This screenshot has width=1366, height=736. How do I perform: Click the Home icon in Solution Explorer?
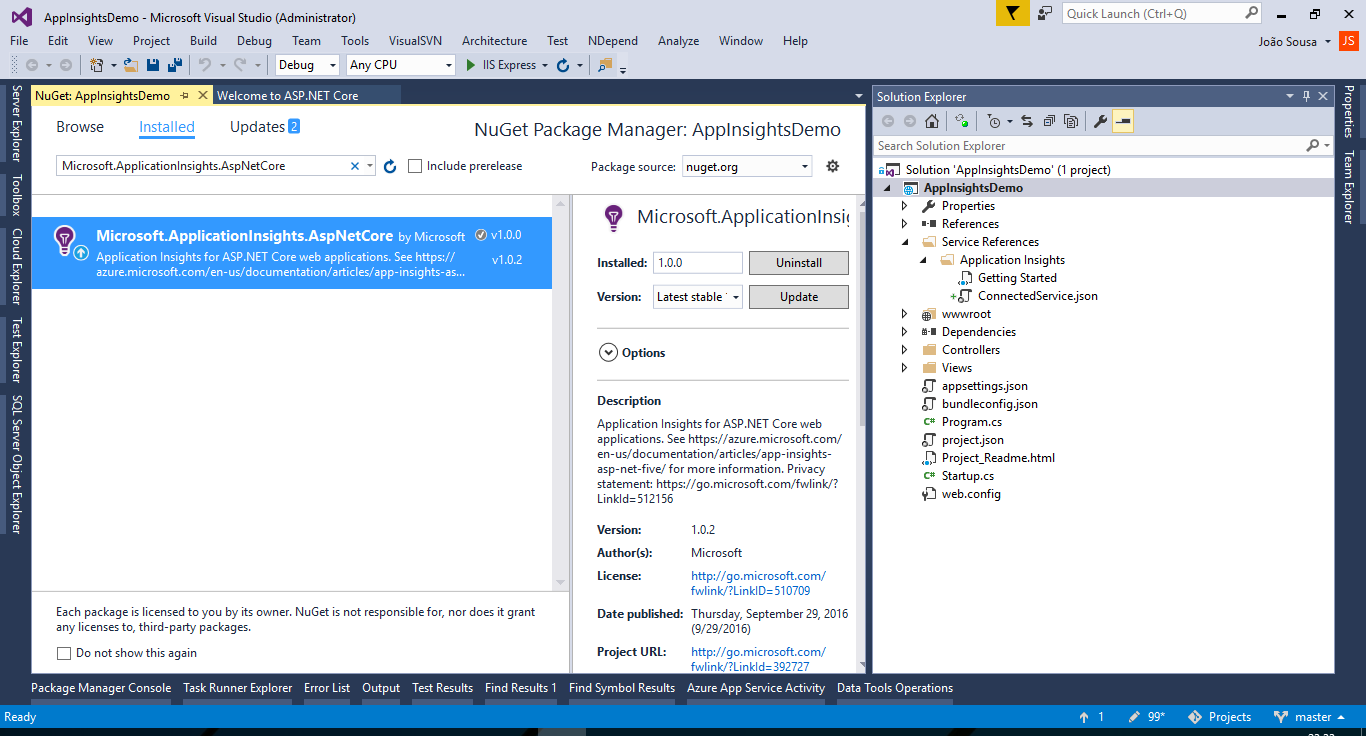[931, 121]
